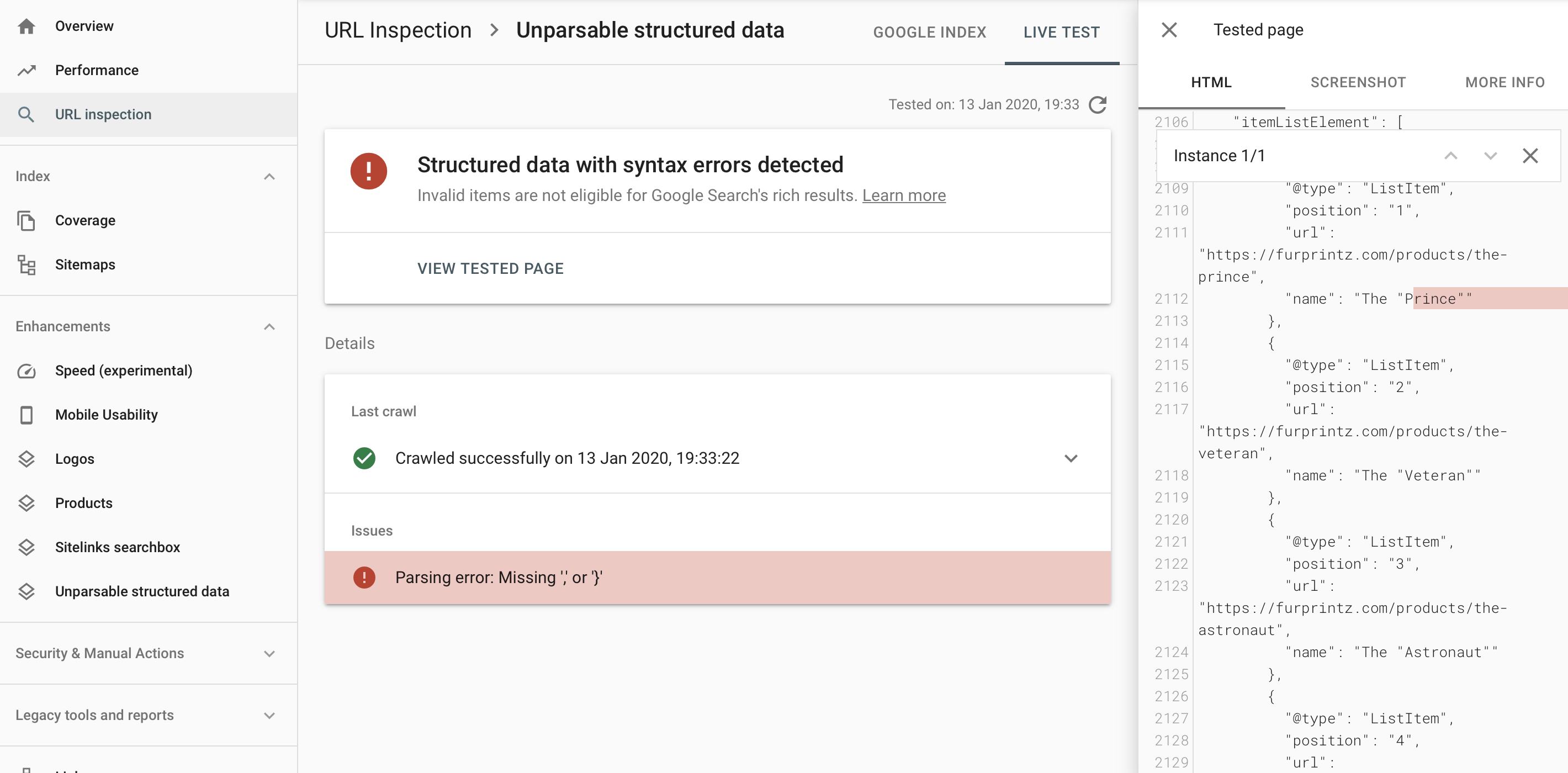Click the re-test refresh icon

[1098, 105]
